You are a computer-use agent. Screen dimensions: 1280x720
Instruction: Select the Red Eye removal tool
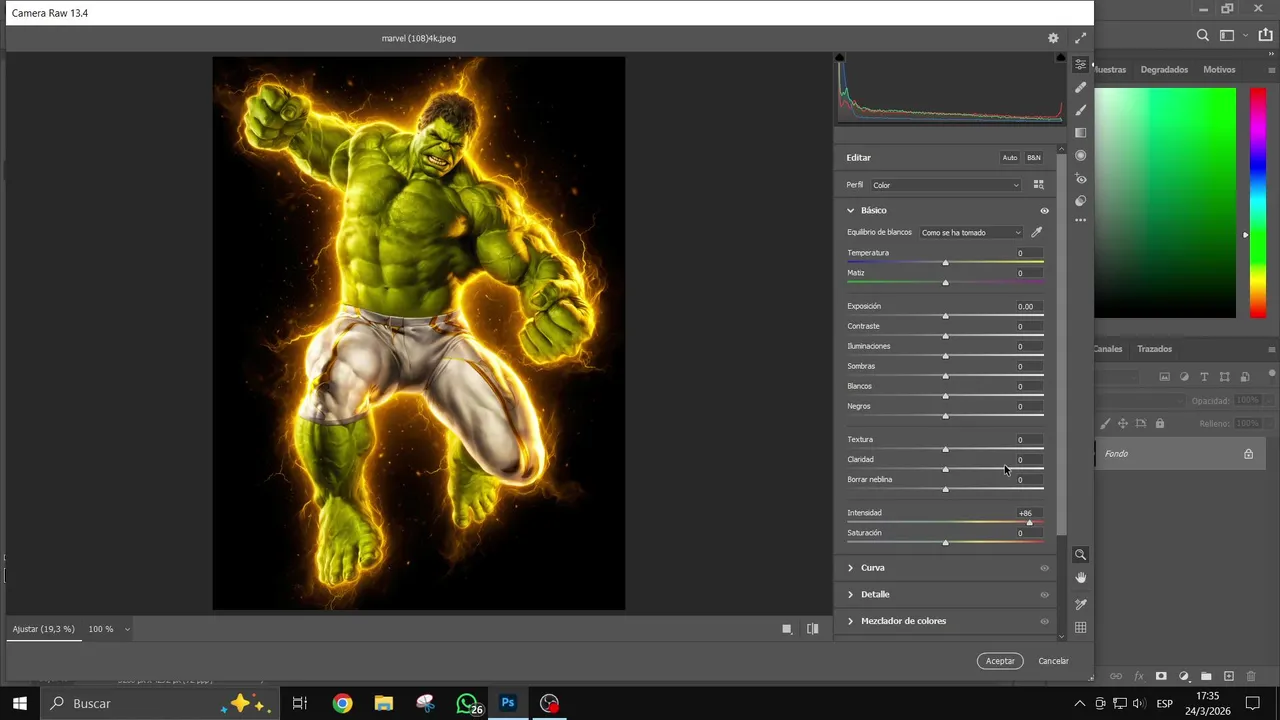tap(1080, 179)
